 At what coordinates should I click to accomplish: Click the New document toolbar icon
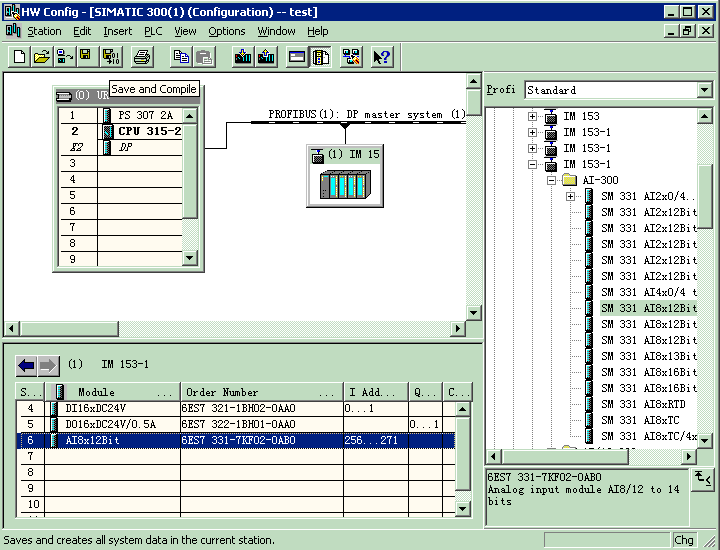click(19, 57)
